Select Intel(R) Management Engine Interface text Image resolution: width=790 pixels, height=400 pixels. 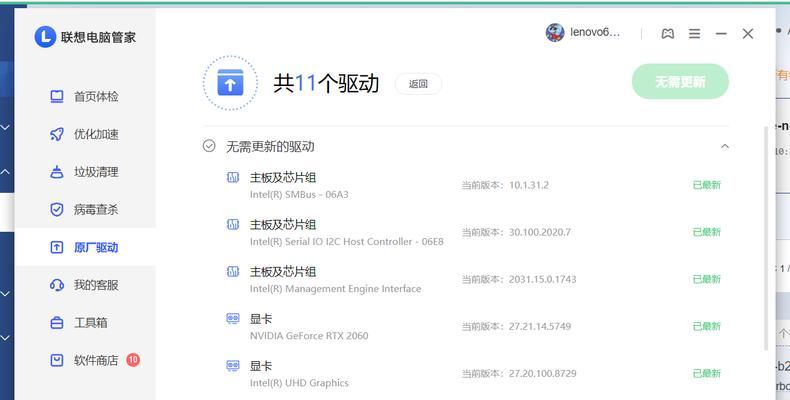click(336, 289)
